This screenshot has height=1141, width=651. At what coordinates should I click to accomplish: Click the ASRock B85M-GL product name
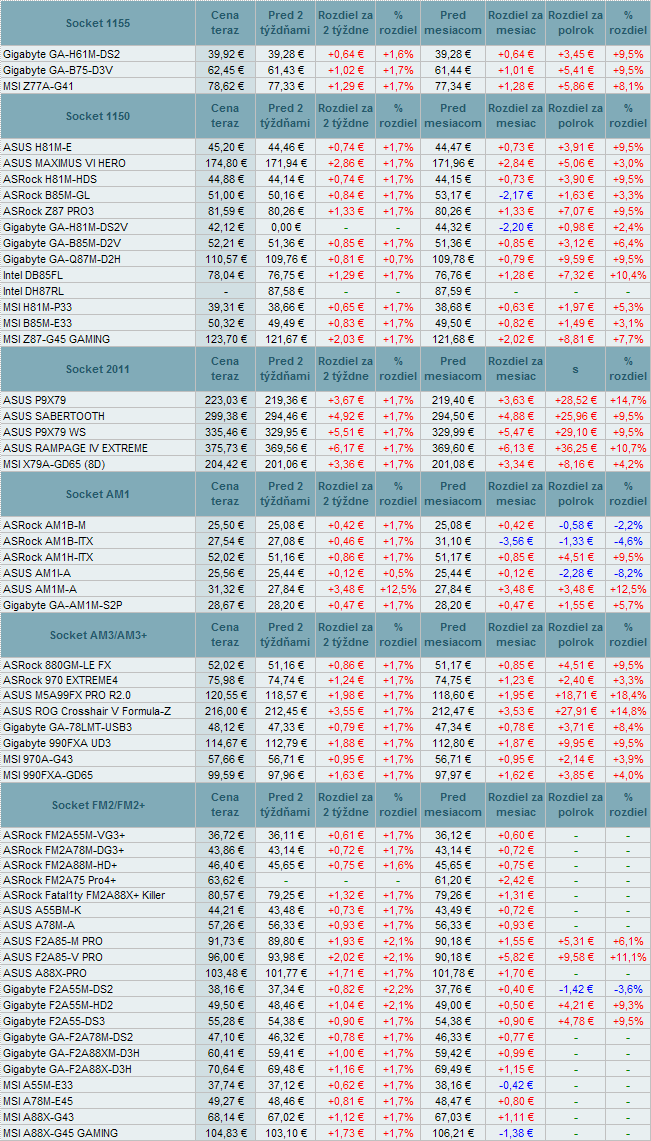click(x=46, y=195)
